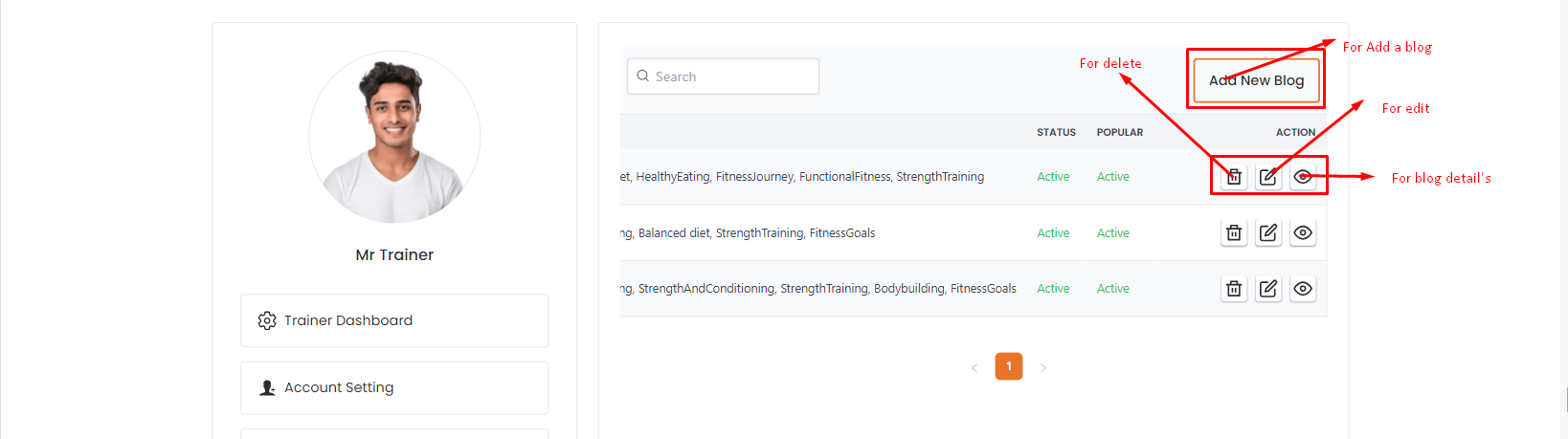This screenshot has width=1568, height=439.
Task: Delete the first blog row
Action: [1234, 177]
